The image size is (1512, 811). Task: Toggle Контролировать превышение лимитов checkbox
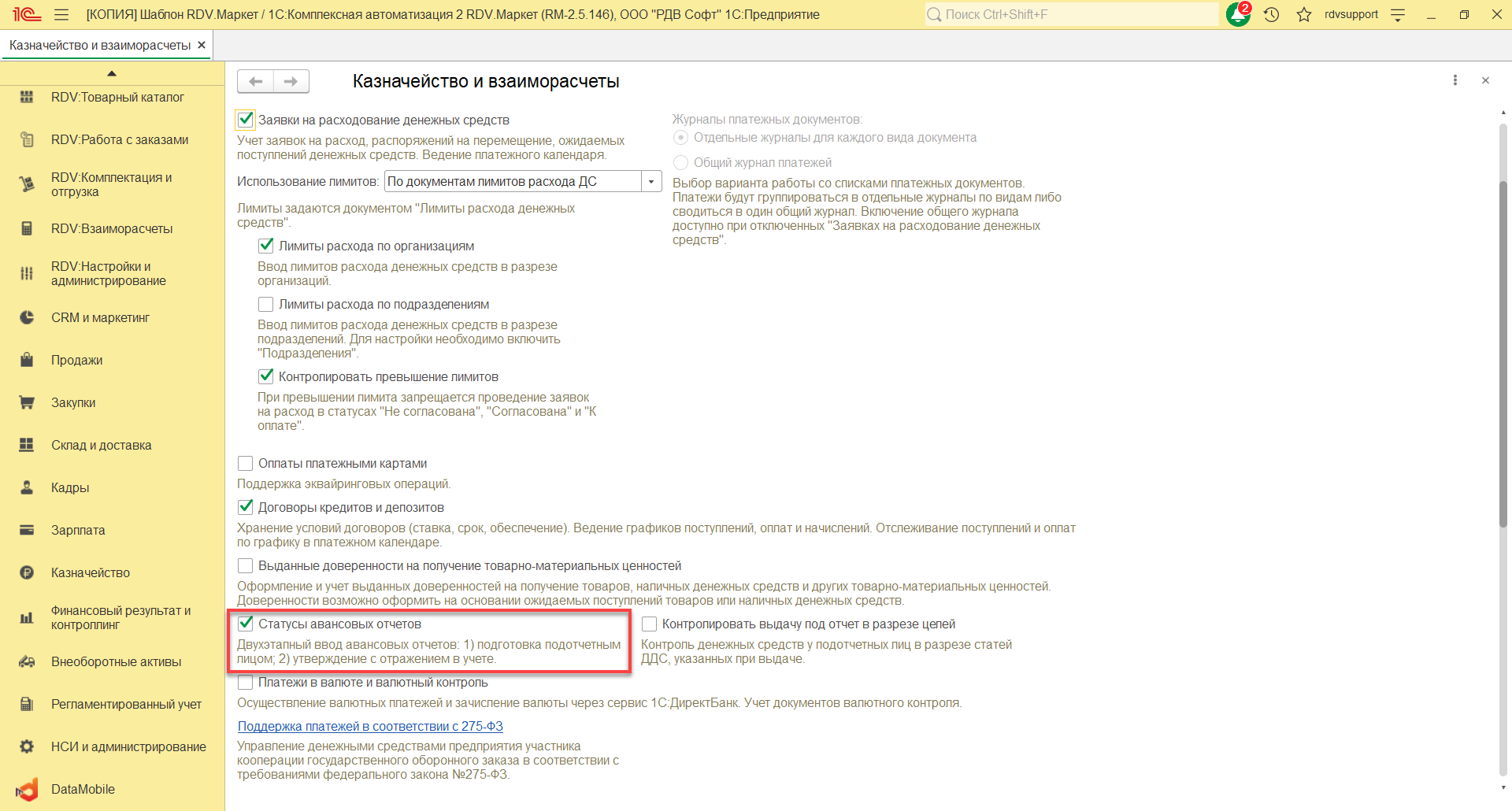(266, 376)
